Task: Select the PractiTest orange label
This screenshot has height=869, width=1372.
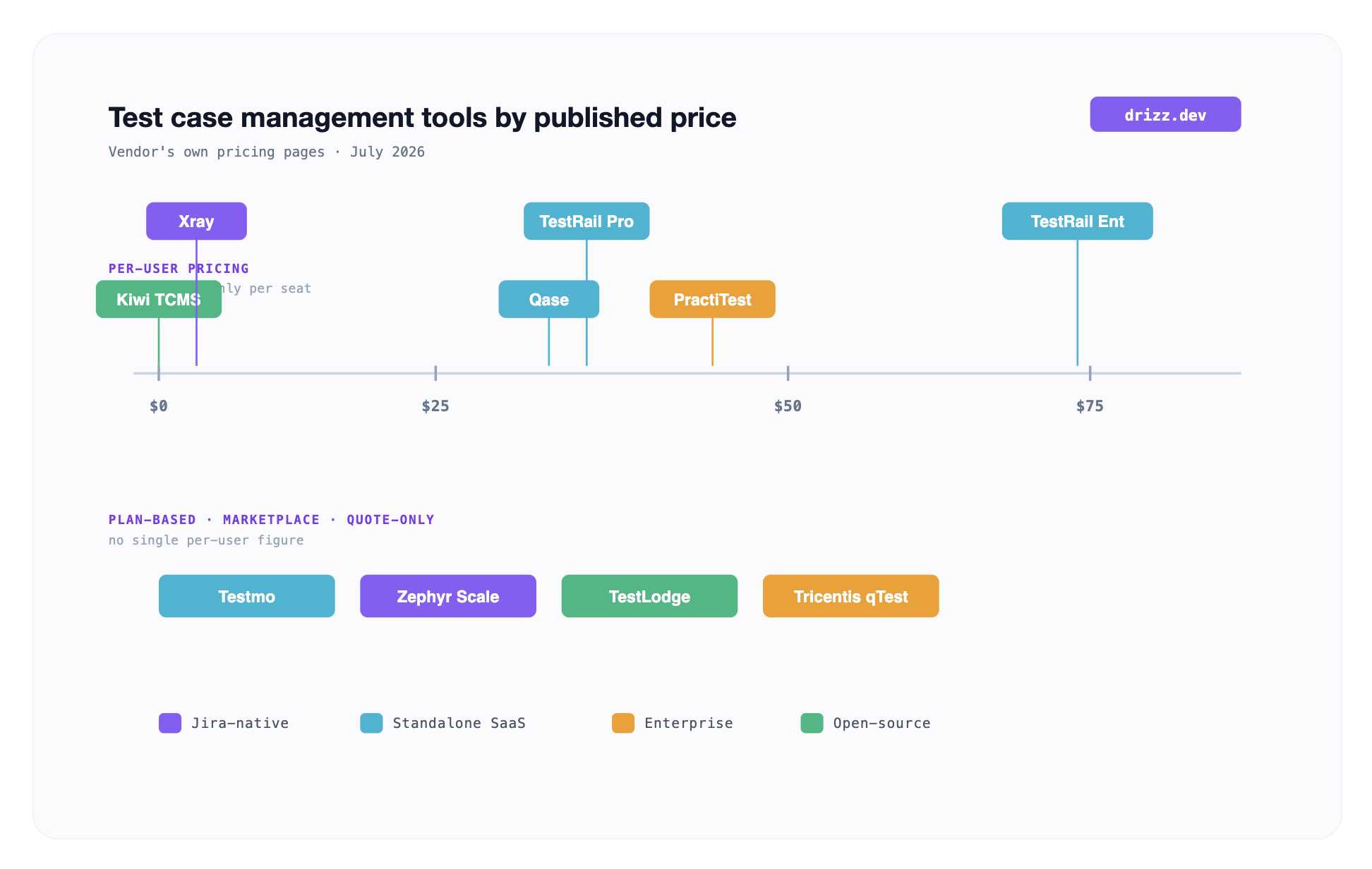Action: tap(712, 299)
